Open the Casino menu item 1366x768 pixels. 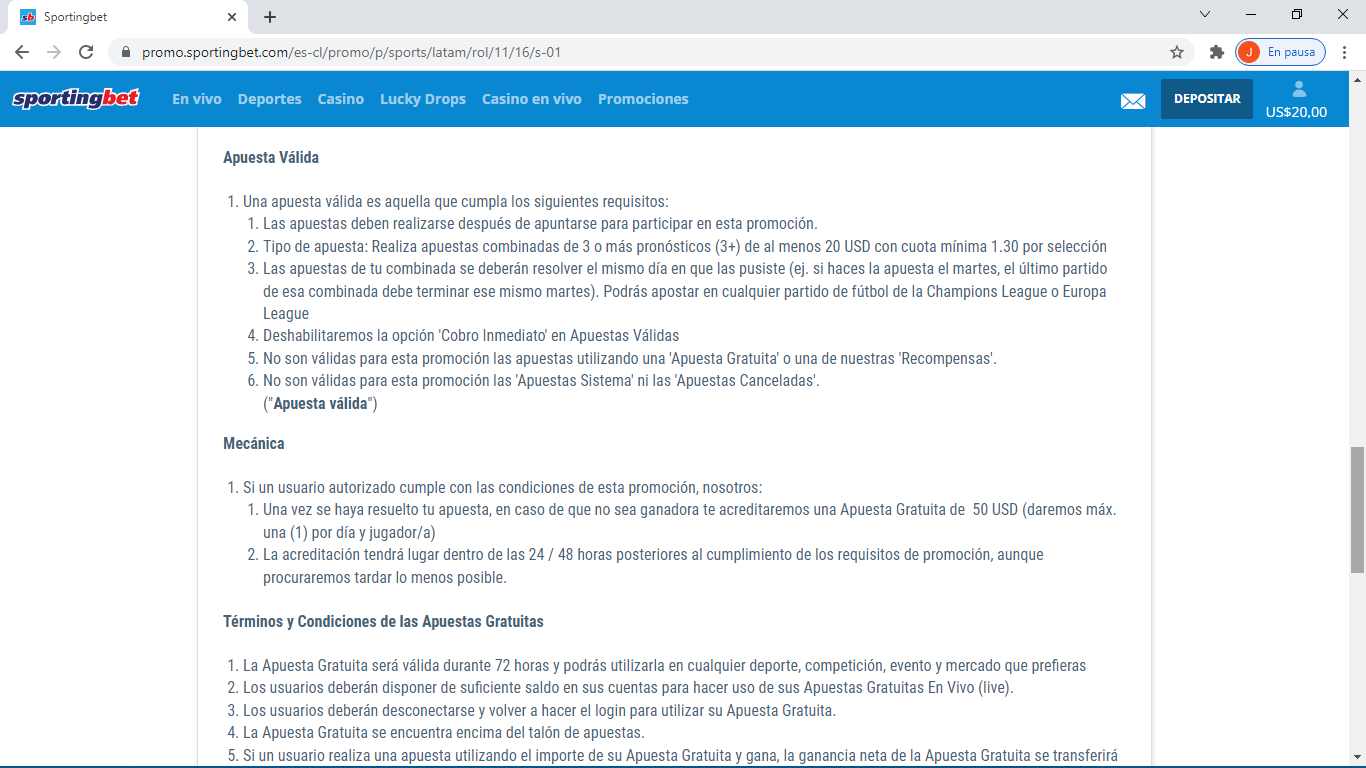coord(341,99)
